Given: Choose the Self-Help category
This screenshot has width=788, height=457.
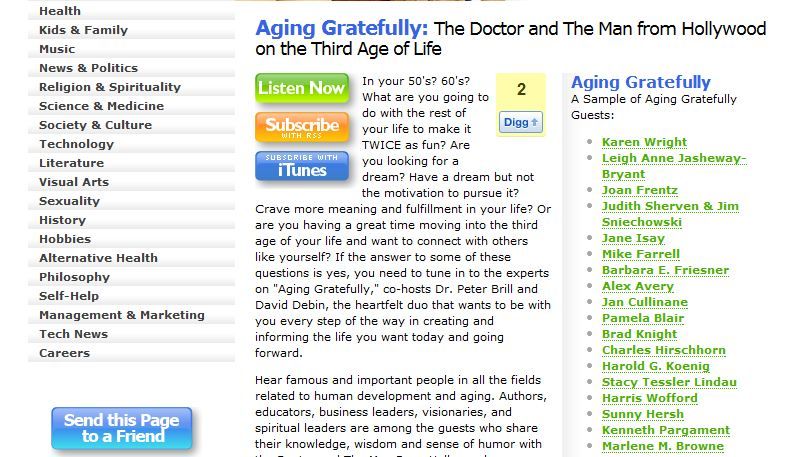Looking at the screenshot, I should point(69,296).
